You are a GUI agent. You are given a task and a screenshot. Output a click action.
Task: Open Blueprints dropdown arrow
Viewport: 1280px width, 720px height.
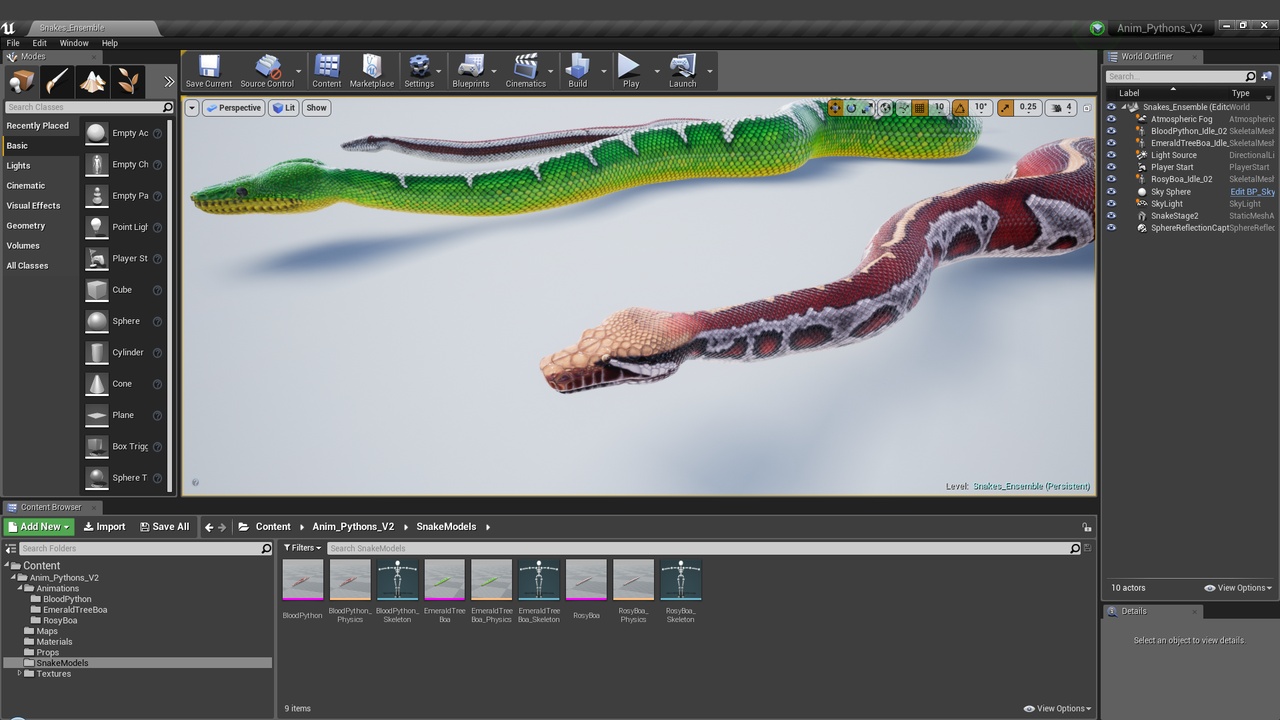pyautogui.click(x=493, y=71)
